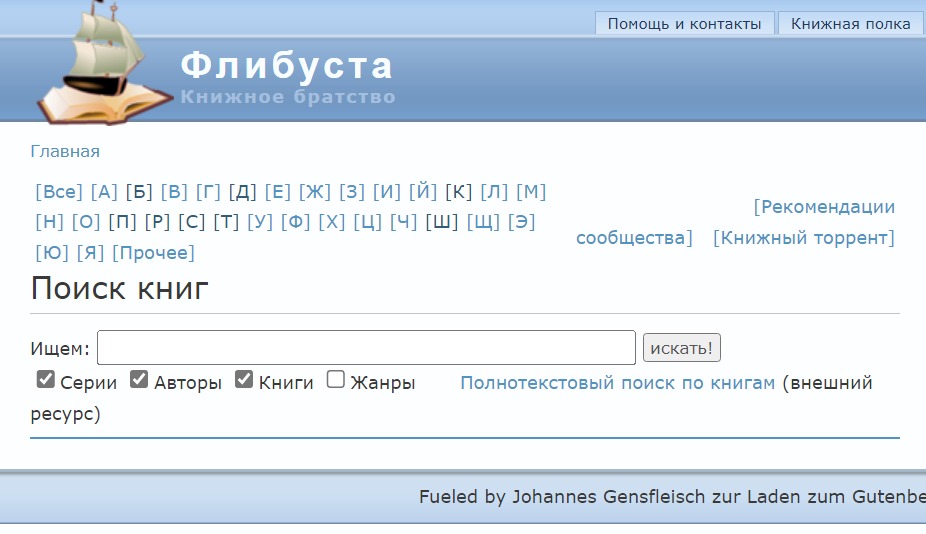Open the Книжный торрент link
The image size is (926, 534).
804,238
